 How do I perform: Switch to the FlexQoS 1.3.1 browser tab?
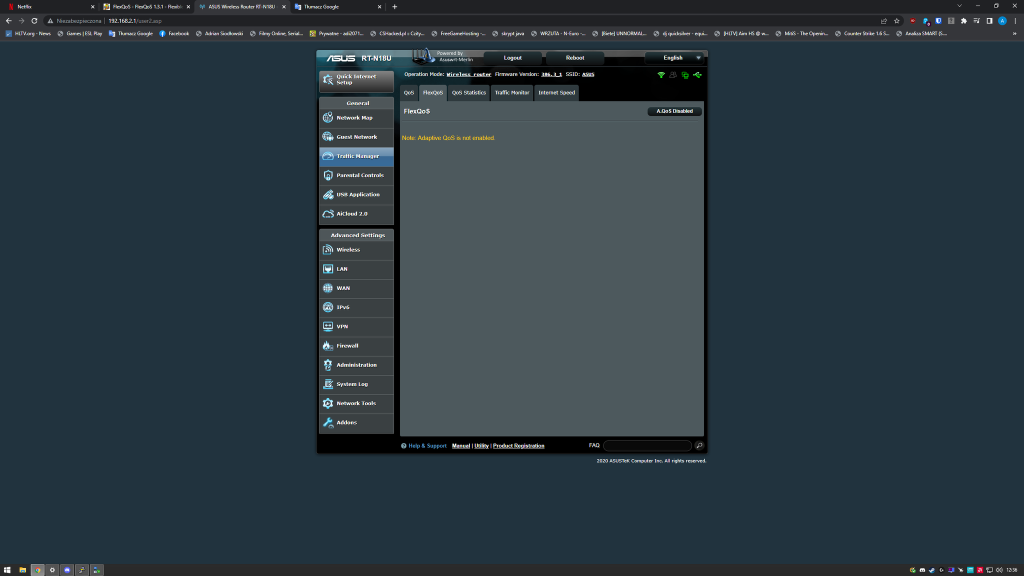(x=145, y=7)
